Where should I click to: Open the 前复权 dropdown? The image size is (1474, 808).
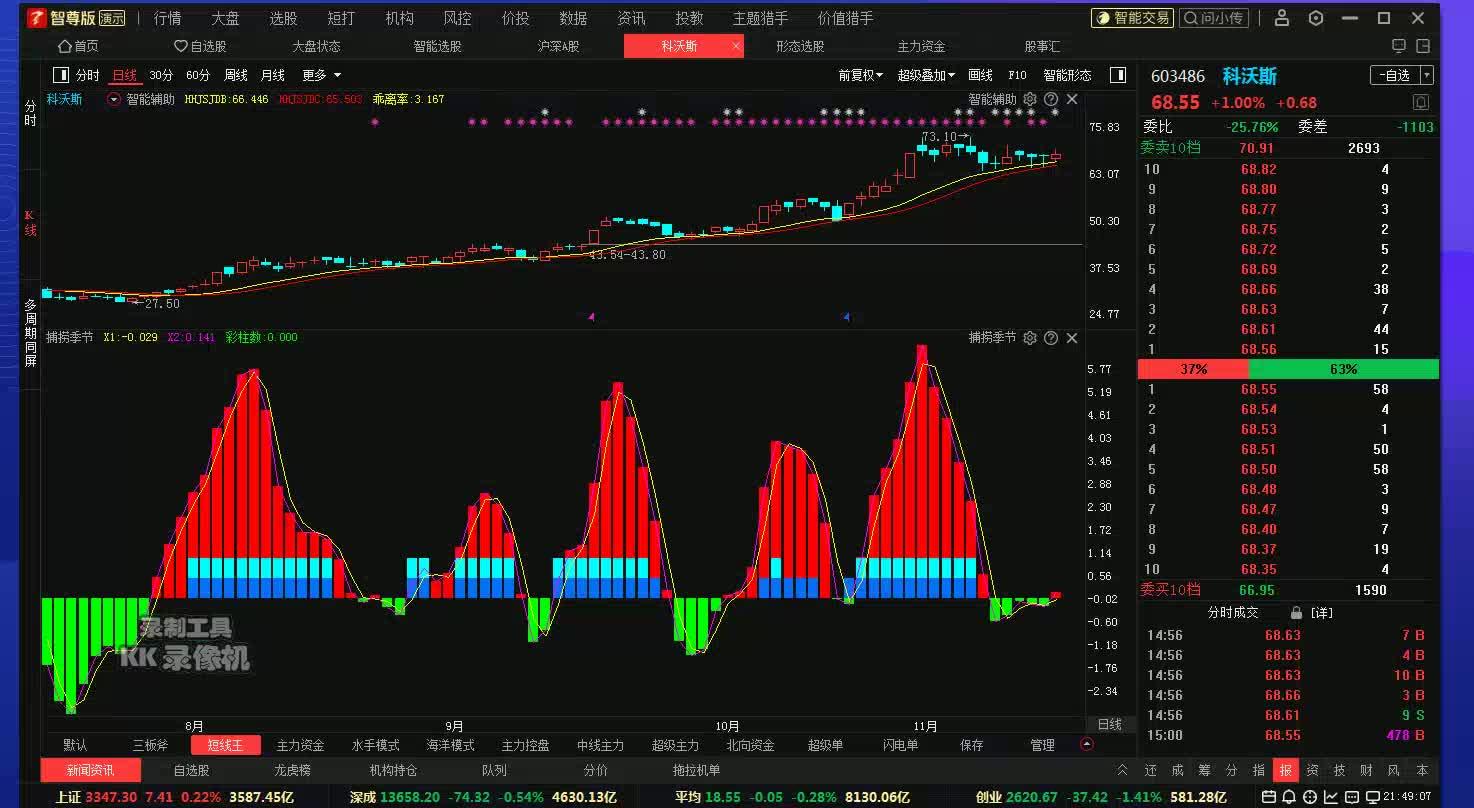860,75
